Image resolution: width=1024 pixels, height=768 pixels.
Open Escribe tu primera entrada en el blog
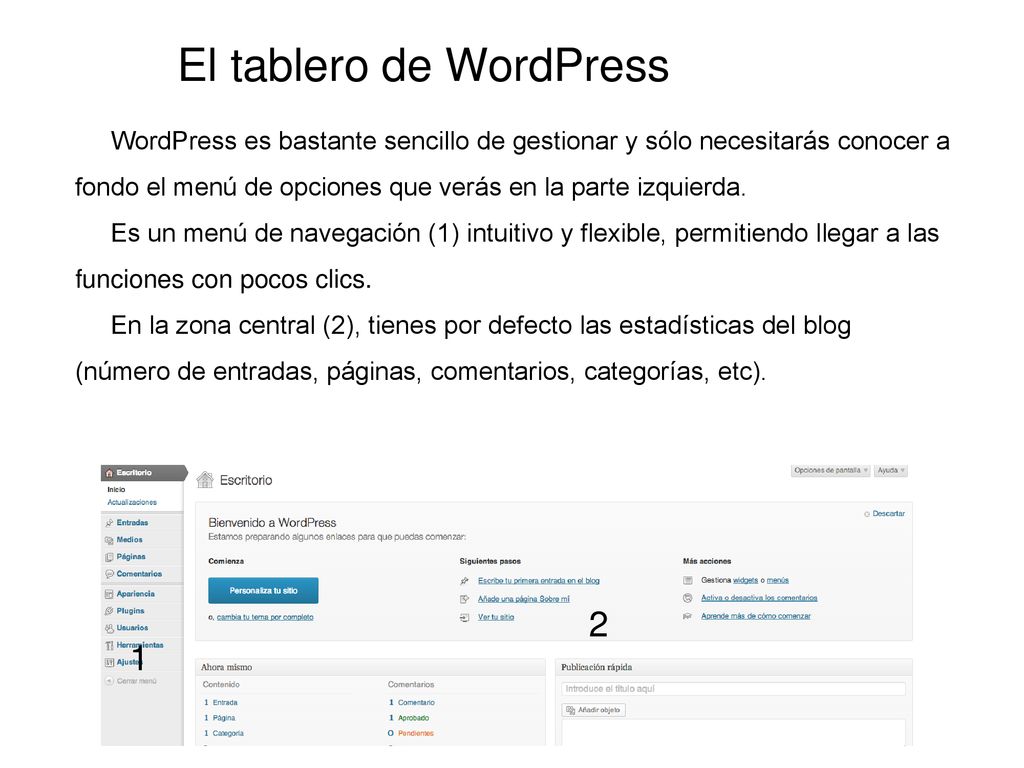coord(539,581)
